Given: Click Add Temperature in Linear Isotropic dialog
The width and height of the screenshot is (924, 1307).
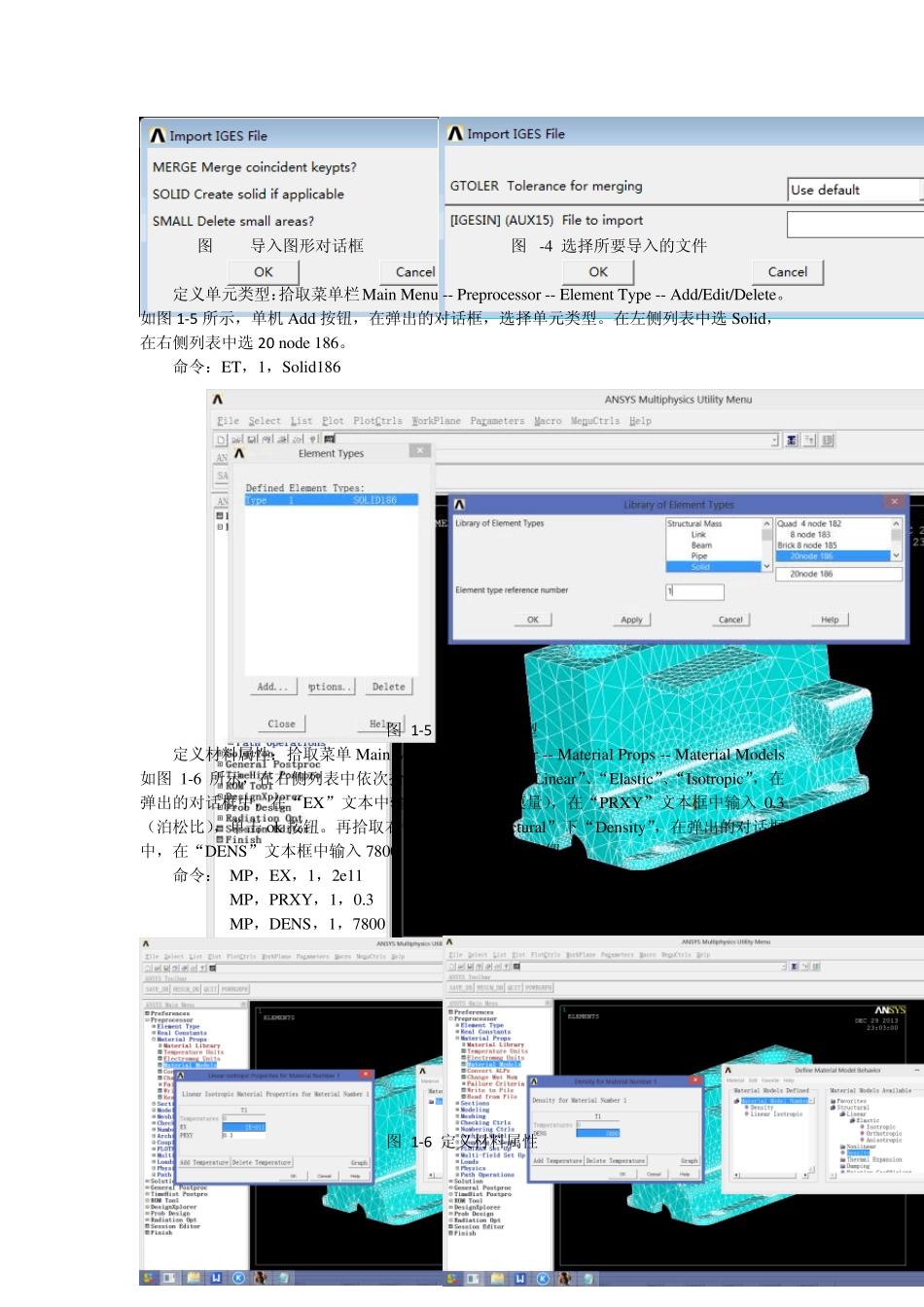Looking at the screenshot, I should coord(204,1162).
